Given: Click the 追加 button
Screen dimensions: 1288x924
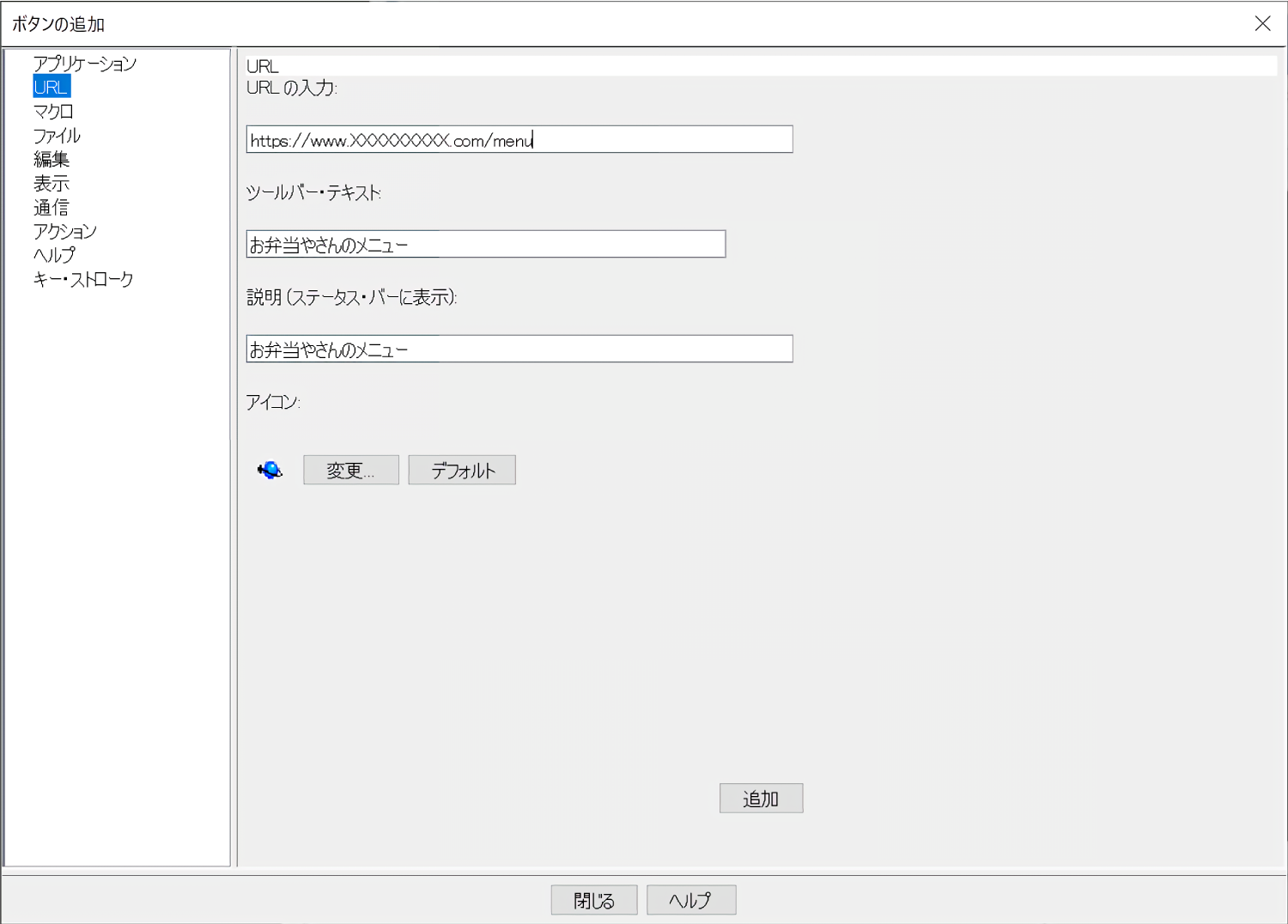Looking at the screenshot, I should click(762, 798).
